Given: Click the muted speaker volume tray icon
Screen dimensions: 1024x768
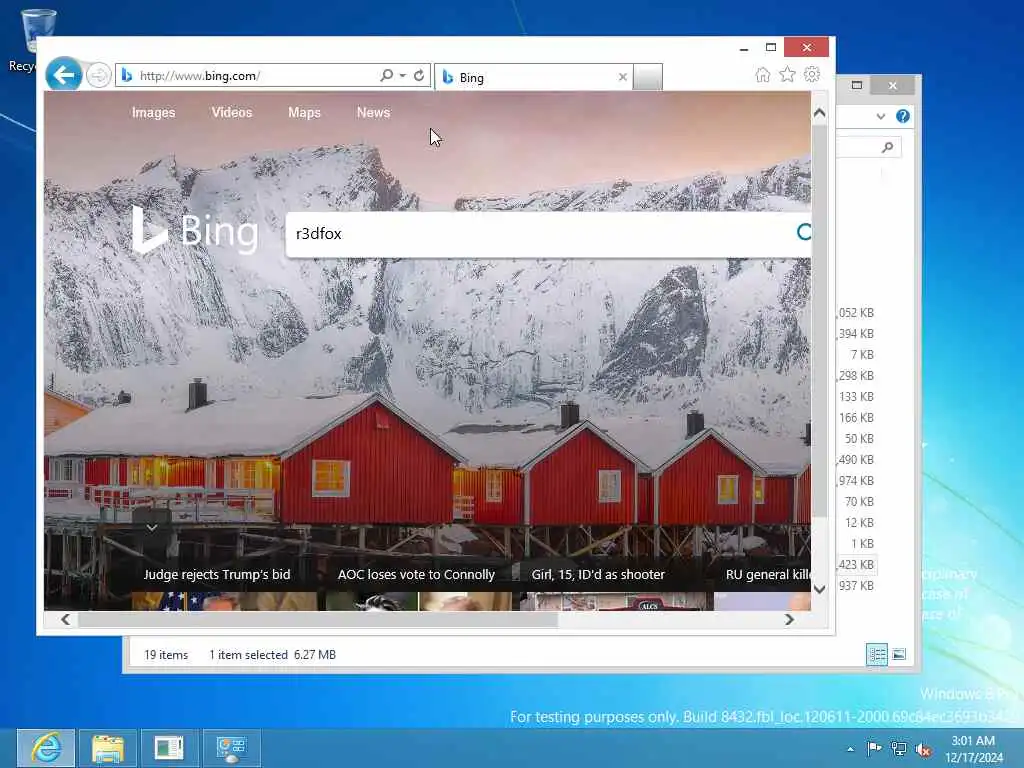Looking at the screenshot, I should pyautogui.click(x=923, y=750).
